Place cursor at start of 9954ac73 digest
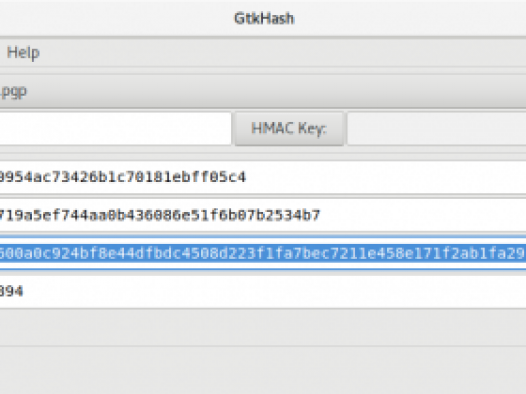This screenshot has width=526, height=394. coord(1,177)
